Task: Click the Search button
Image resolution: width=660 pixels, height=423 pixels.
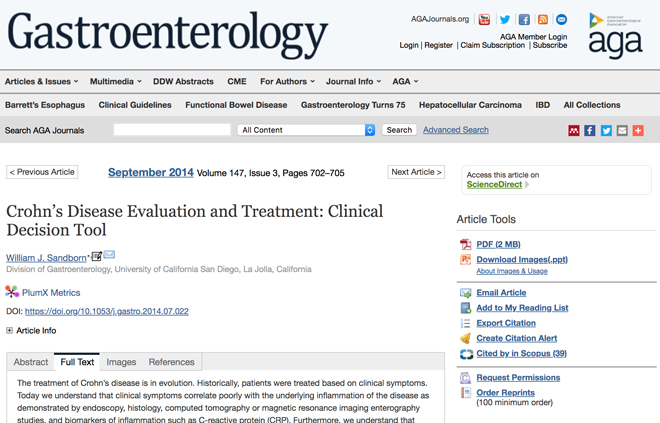Action: [399, 130]
